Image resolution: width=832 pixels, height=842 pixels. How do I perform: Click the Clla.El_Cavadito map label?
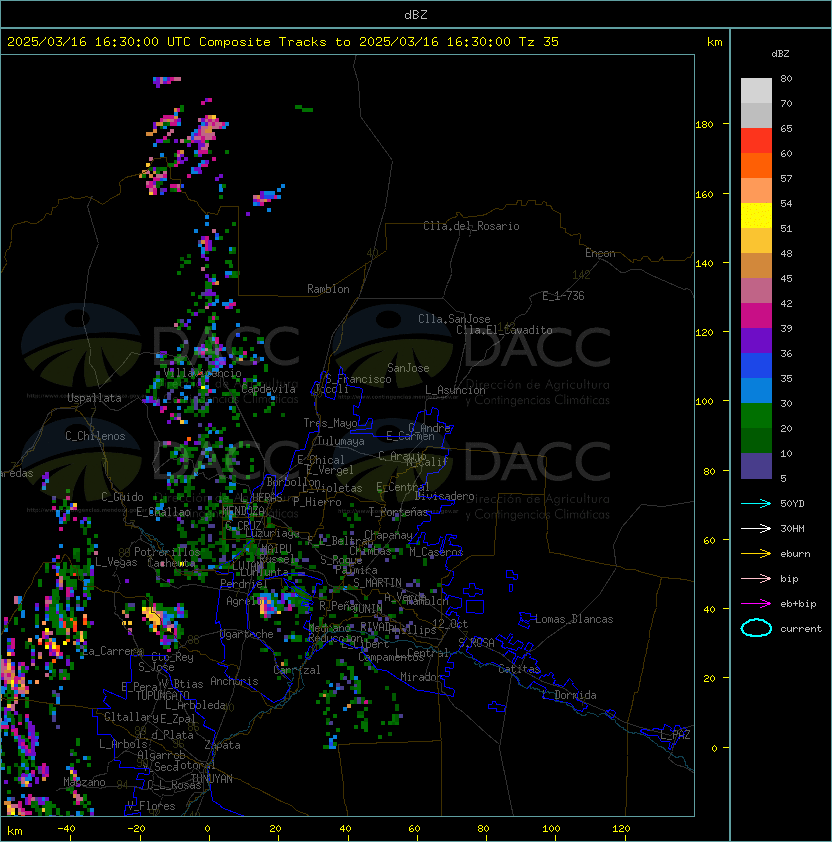[504, 330]
